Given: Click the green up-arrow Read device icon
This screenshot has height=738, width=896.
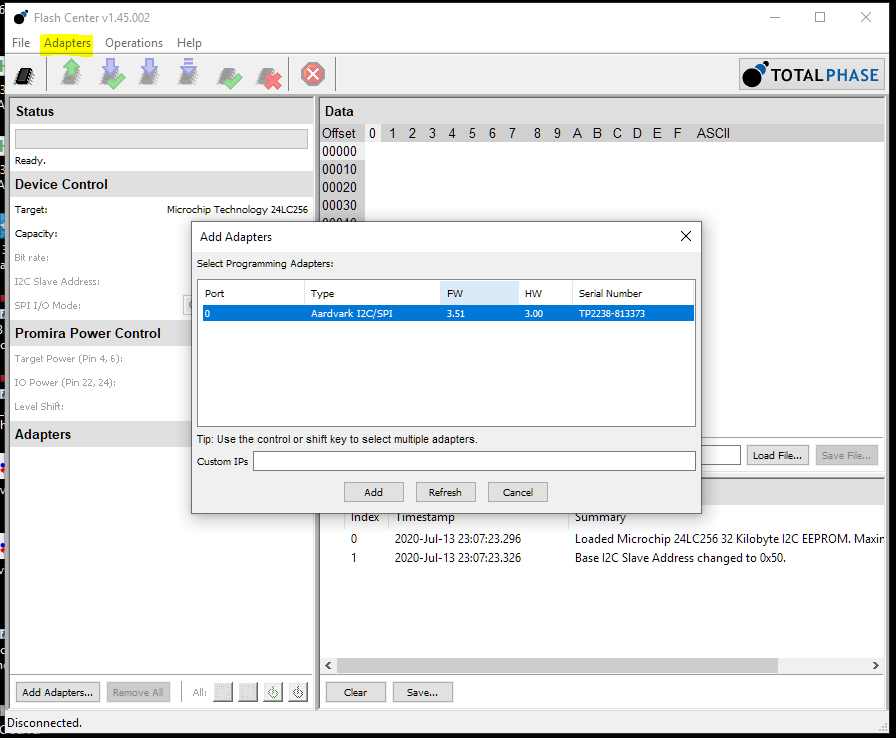Looking at the screenshot, I should coord(71,74).
